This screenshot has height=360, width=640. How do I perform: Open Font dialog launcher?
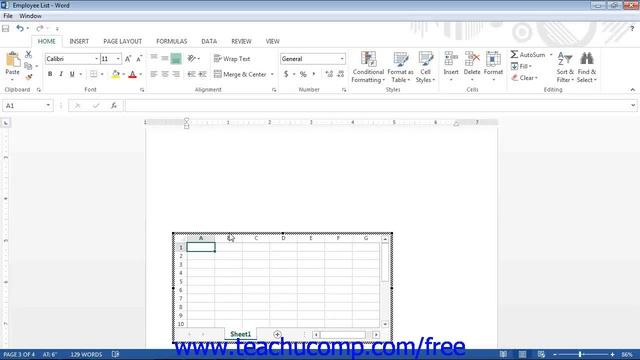(142, 90)
